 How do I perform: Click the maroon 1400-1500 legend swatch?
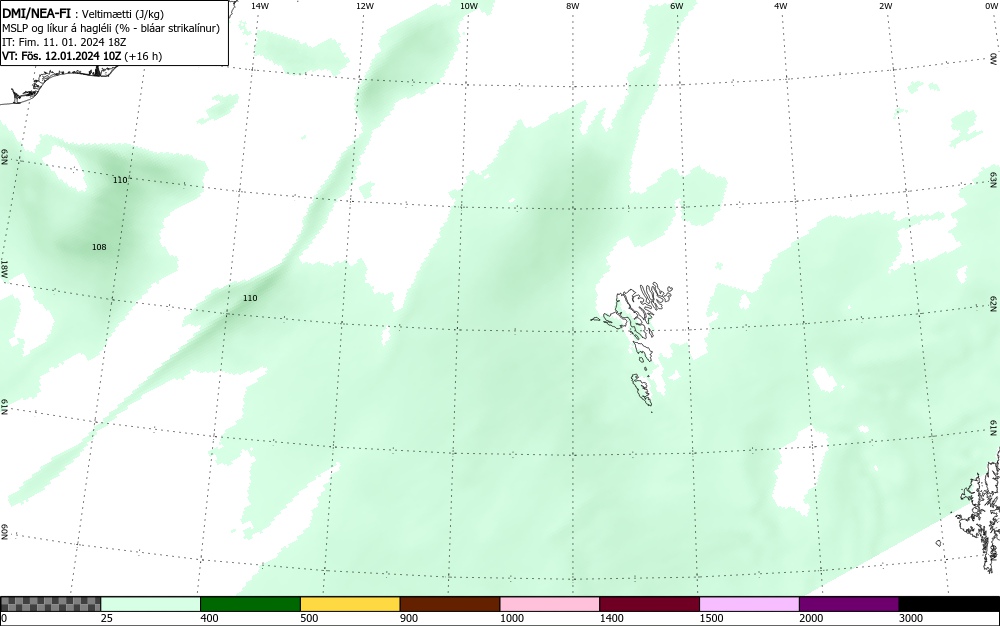click(x=649, y=604)
